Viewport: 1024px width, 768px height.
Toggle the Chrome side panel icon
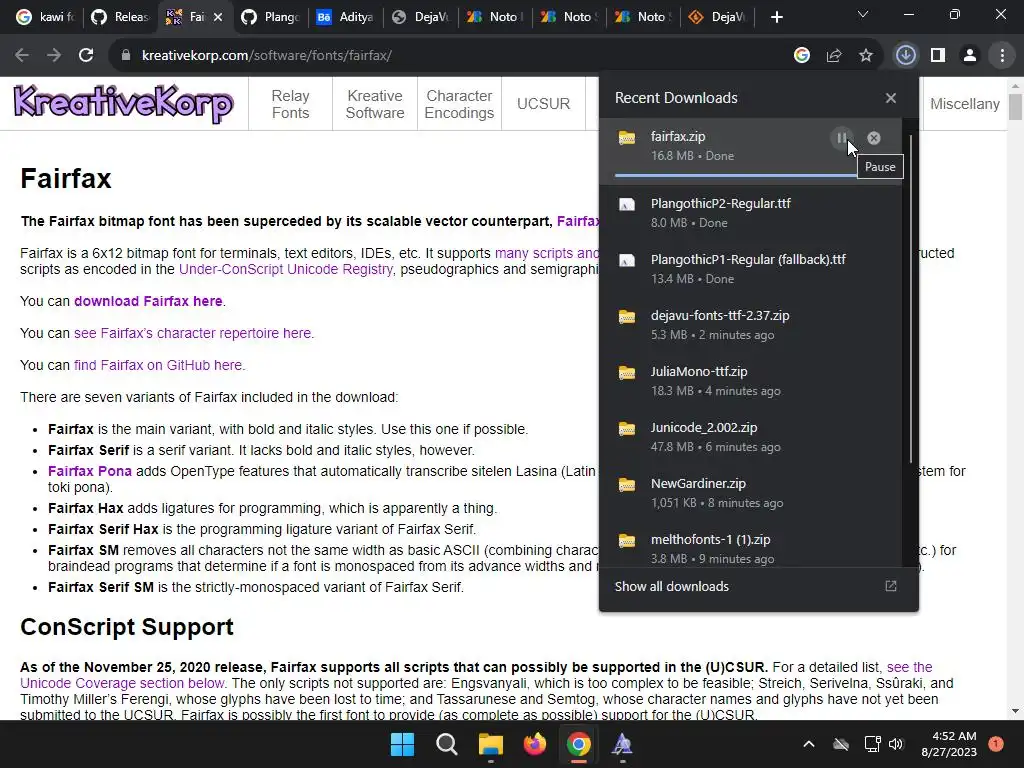[x=938, y=56]
